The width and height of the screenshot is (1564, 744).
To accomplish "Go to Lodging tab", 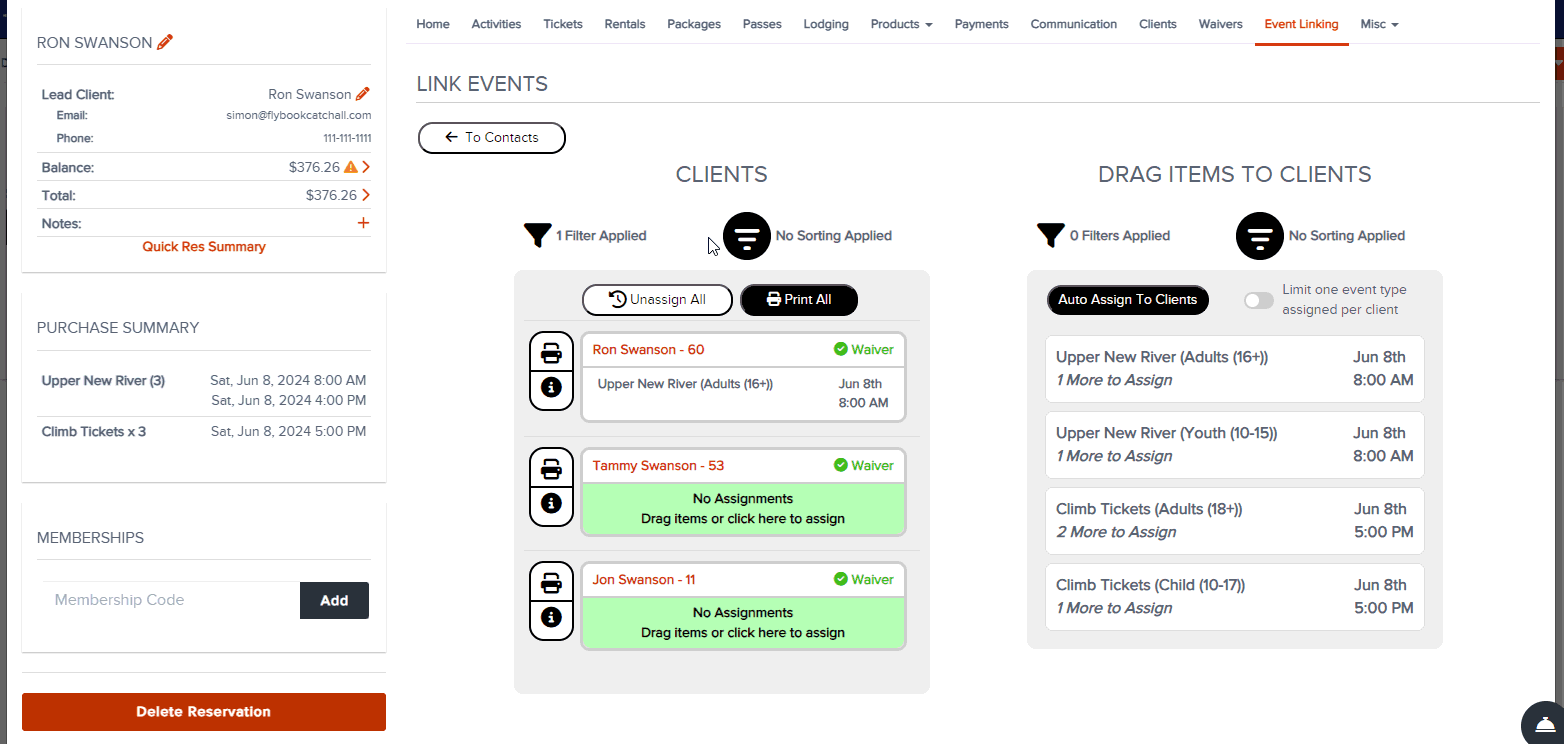I will tap(826, 24).
